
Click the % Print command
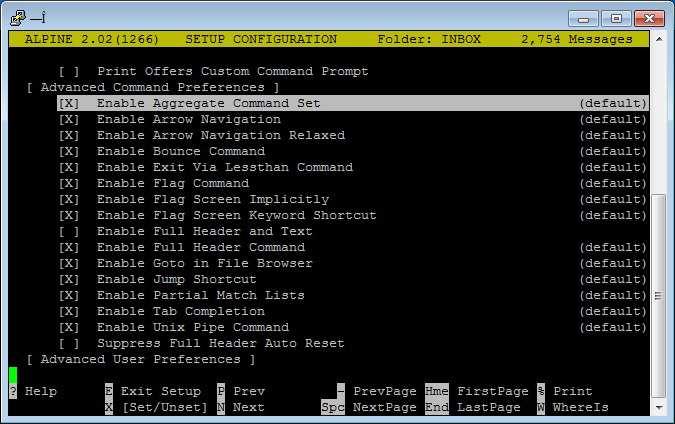(x=564, y=391)
